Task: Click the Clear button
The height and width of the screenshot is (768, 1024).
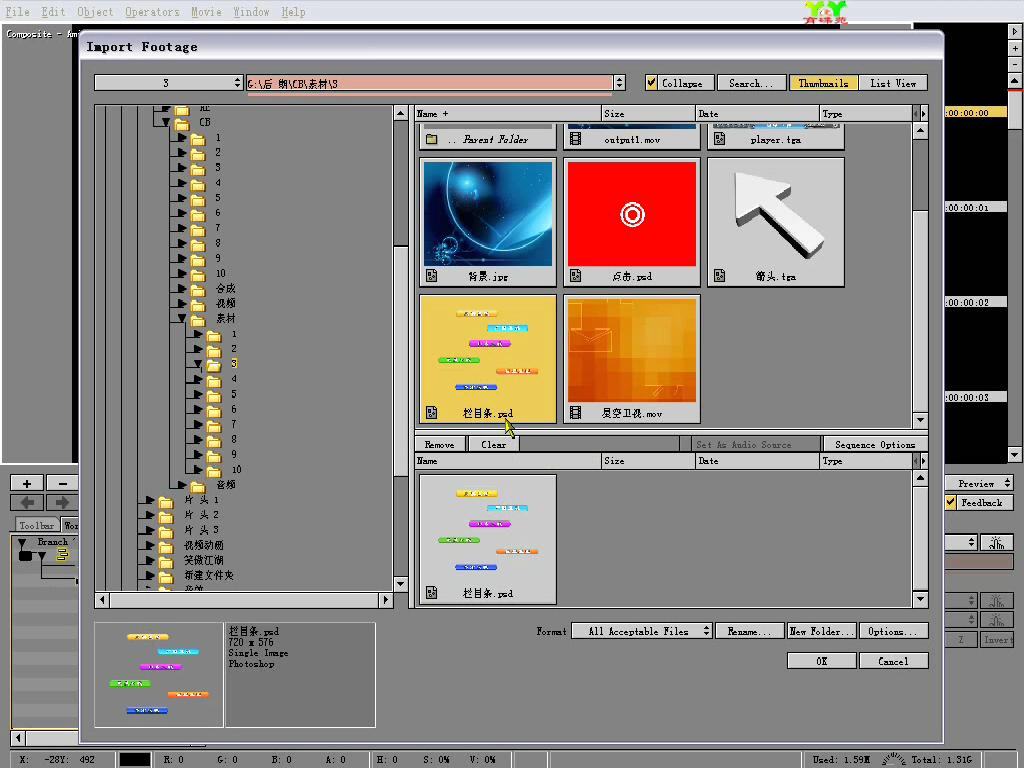Action: [494, 445]
